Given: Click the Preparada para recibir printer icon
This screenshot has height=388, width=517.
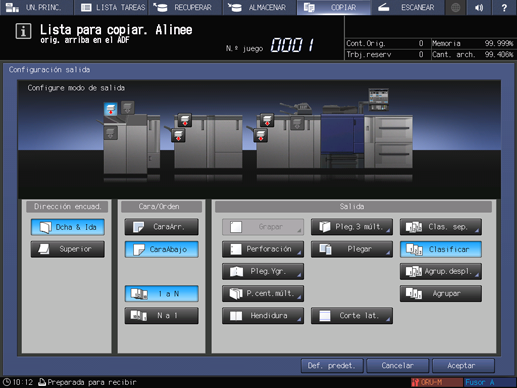Looking at the screenshot, I should point(42,382).
